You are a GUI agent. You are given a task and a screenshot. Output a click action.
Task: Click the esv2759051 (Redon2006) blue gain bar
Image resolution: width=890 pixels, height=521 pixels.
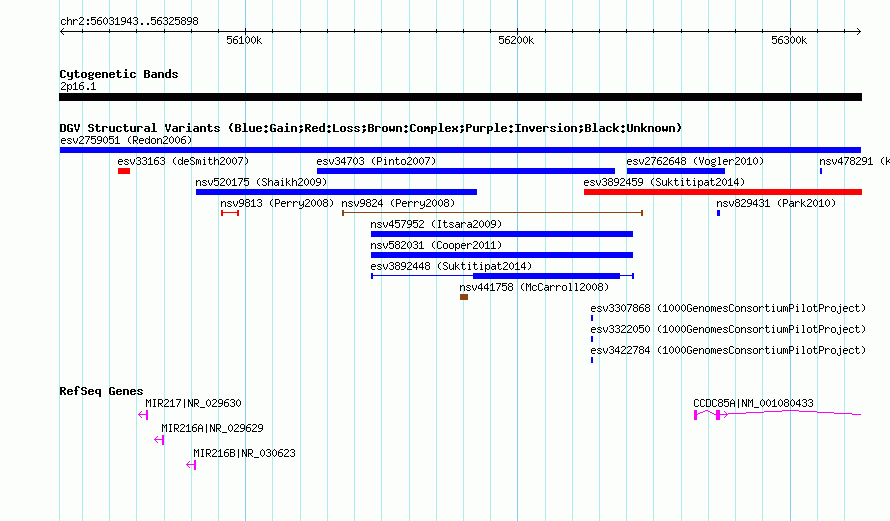click(x=460, y=150)
